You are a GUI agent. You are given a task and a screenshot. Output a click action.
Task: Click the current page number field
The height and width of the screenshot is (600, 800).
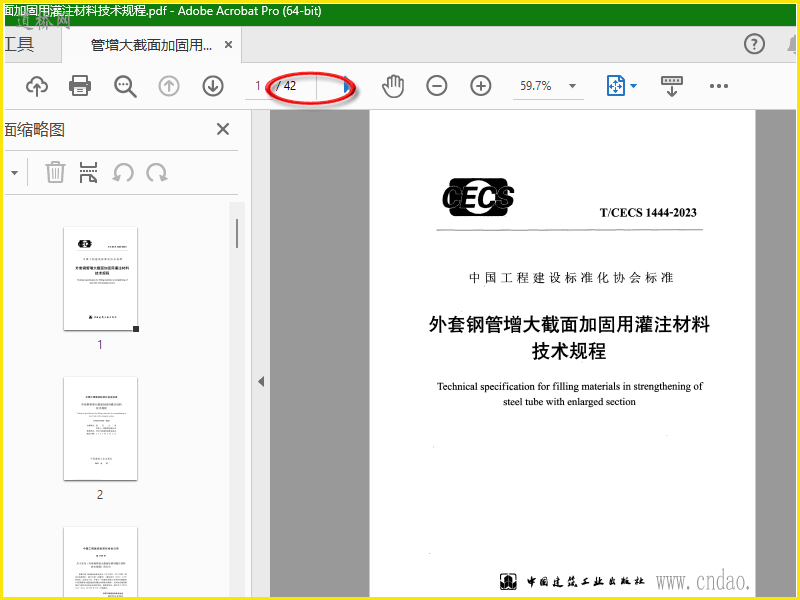[x=258, y=86]
